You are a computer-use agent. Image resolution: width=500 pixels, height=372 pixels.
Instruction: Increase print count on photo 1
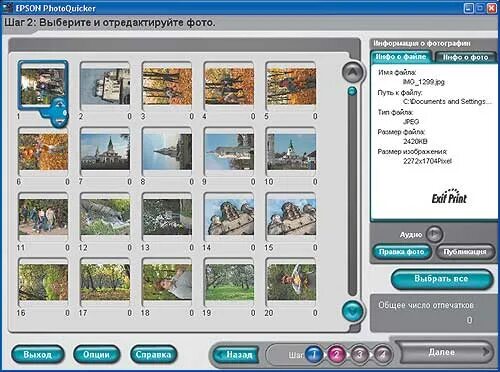tap(60, 104)
